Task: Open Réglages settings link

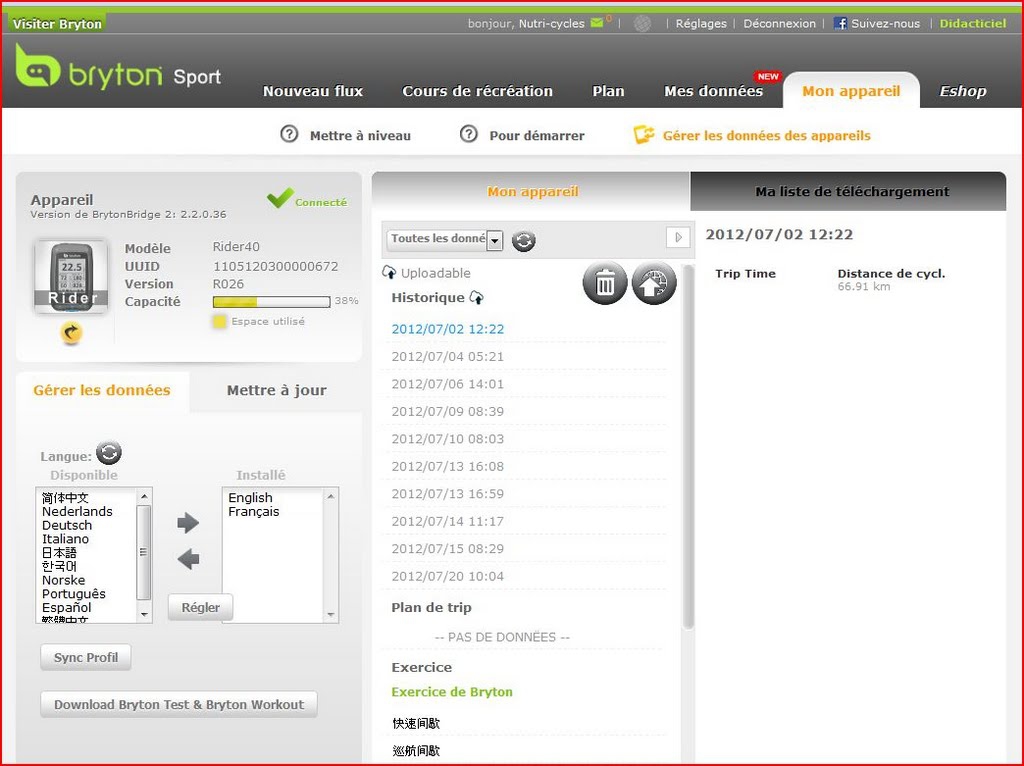Action: coord(701,24)
